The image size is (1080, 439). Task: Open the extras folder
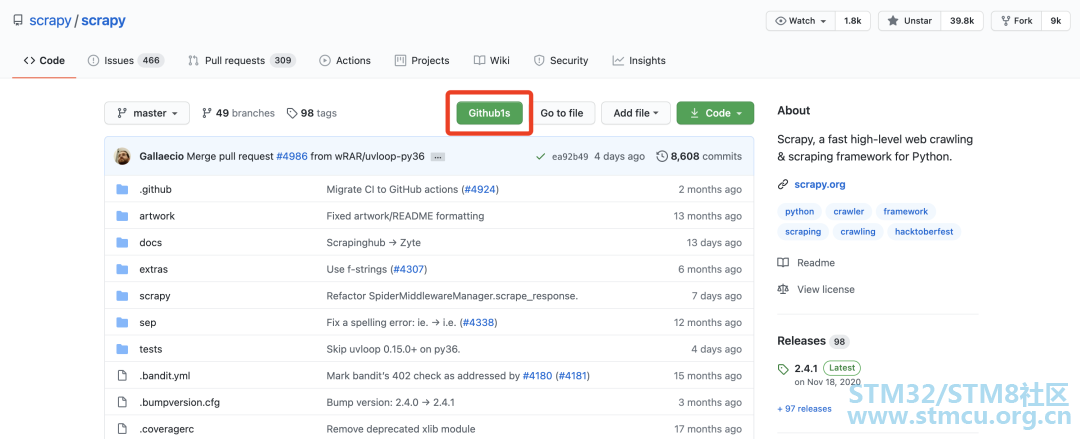(153, 269)
